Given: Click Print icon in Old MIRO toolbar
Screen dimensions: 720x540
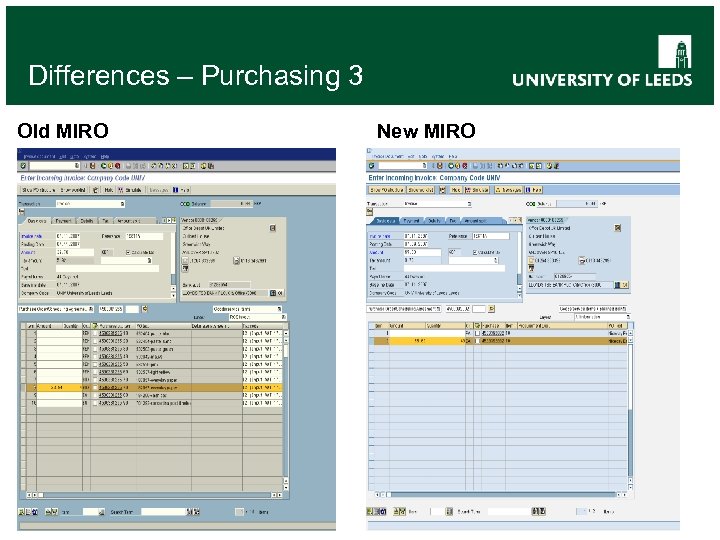Looking at the screenshot, I should [x=128, y=166].
